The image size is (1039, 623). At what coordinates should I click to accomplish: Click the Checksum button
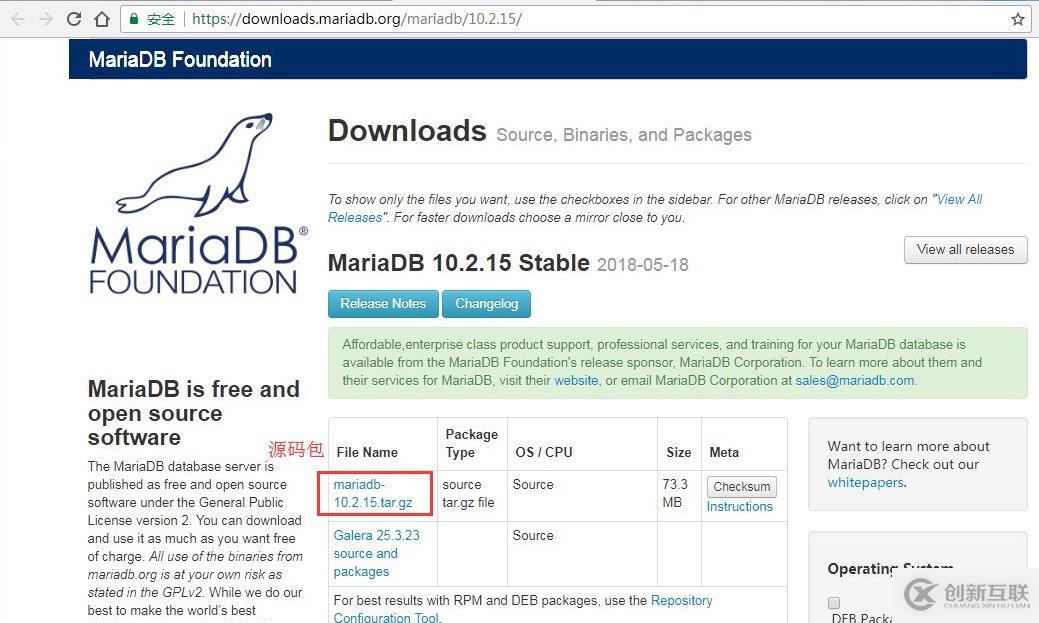741,486
